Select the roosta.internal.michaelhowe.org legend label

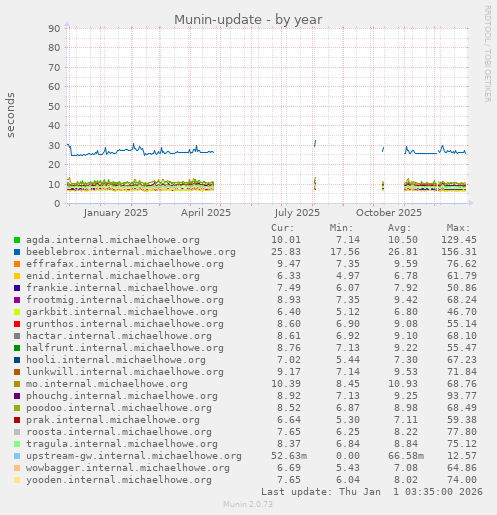pyautogui.click(x=119, y=432)
